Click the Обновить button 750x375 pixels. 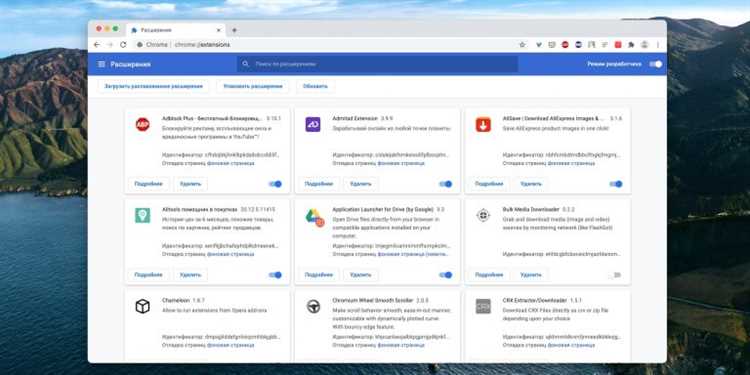[315, 86]
